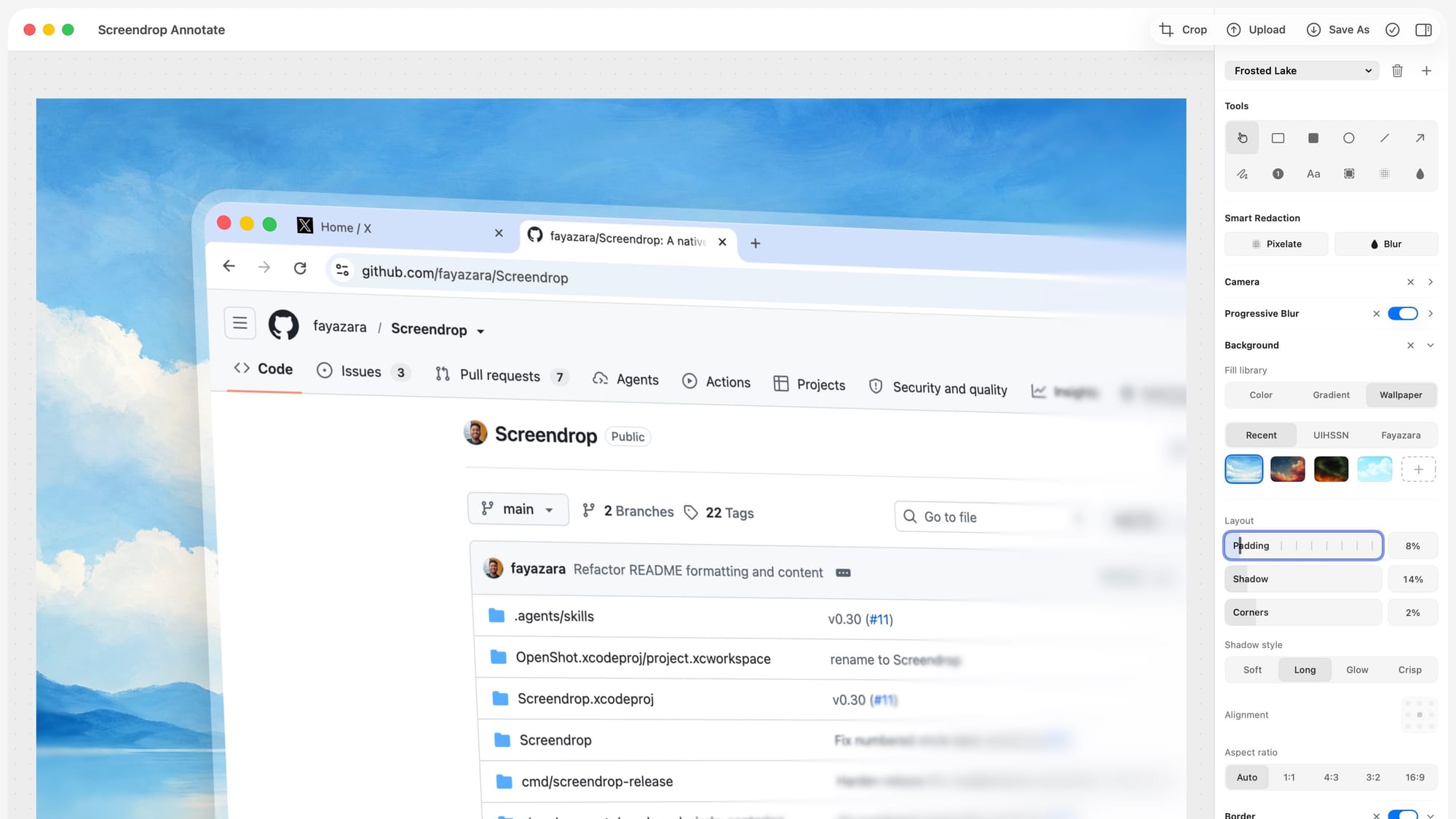Add a new wallpaper with the dashed plus tile
Image resolution: width=1456 pixels, height=819 pixels.
[x=1418, y=470]
